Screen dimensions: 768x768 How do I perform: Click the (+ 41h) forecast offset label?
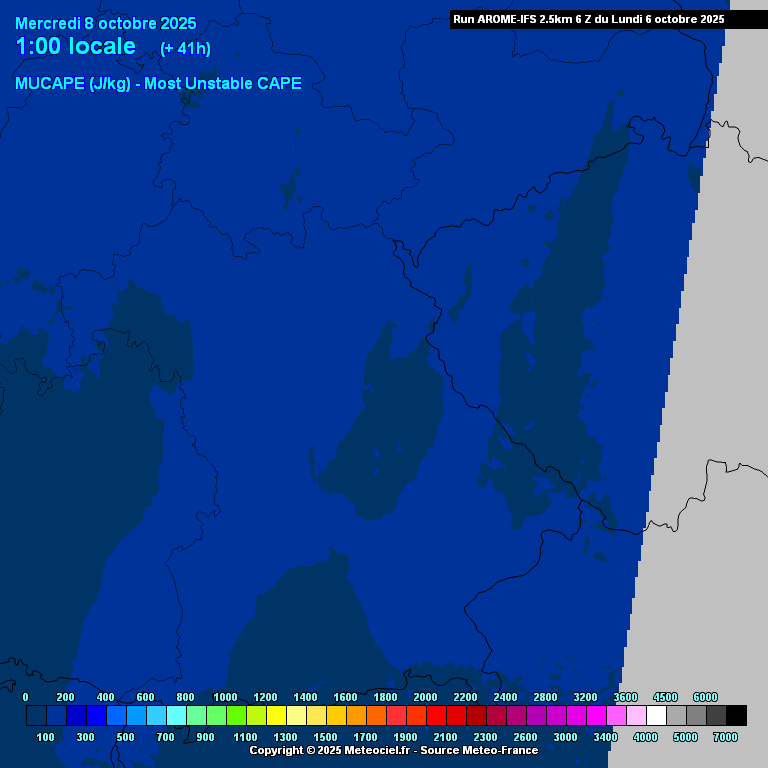185,49
